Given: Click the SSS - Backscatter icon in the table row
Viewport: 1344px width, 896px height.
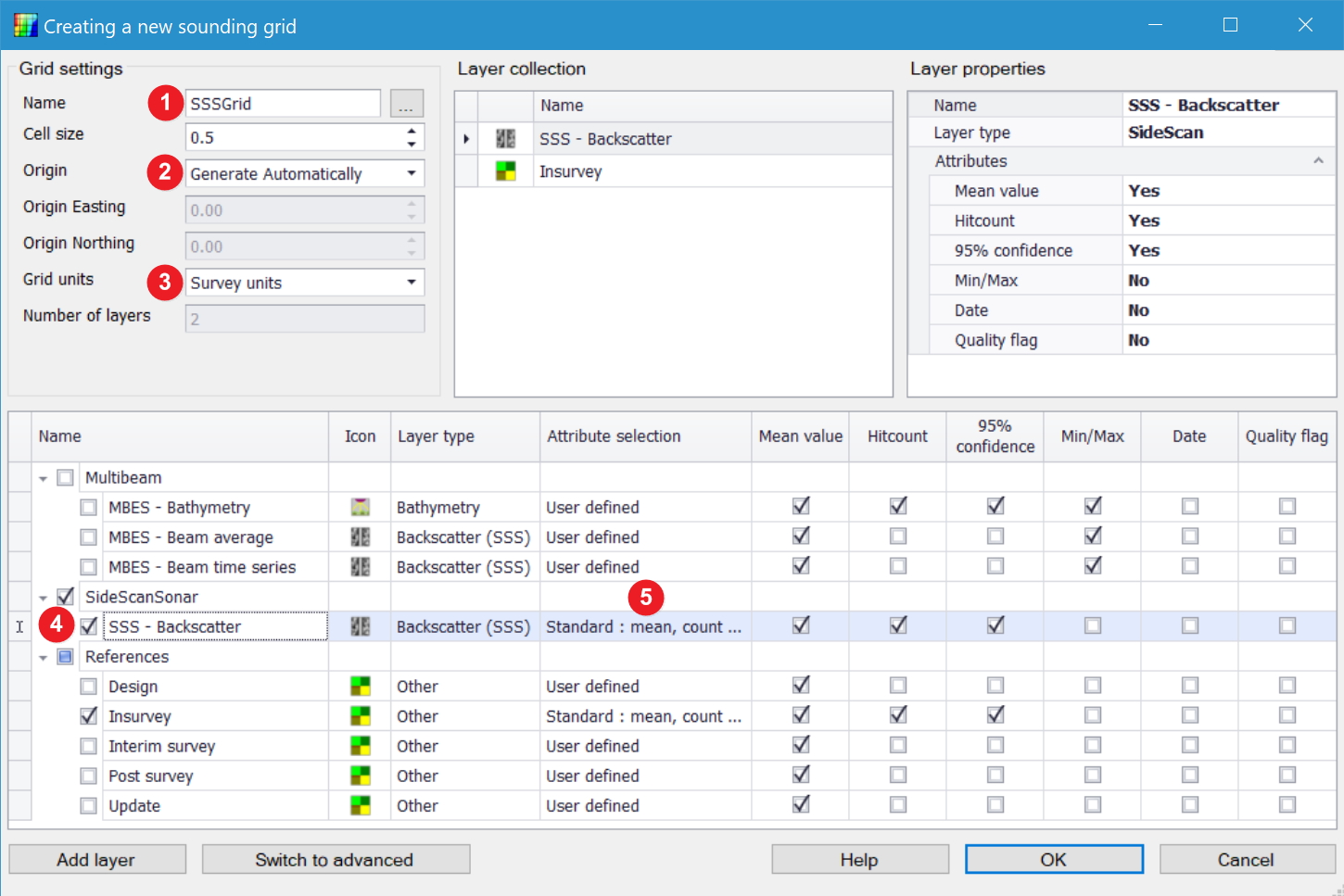Looking at the screenshot, I should pyautogui.click(x=361, y=626).
